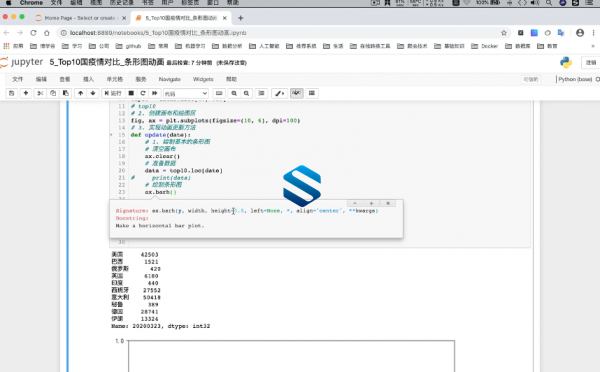Toggle the highlighted toolbar button beside the pen icon
600x372 pixels.
pos(297,93)
